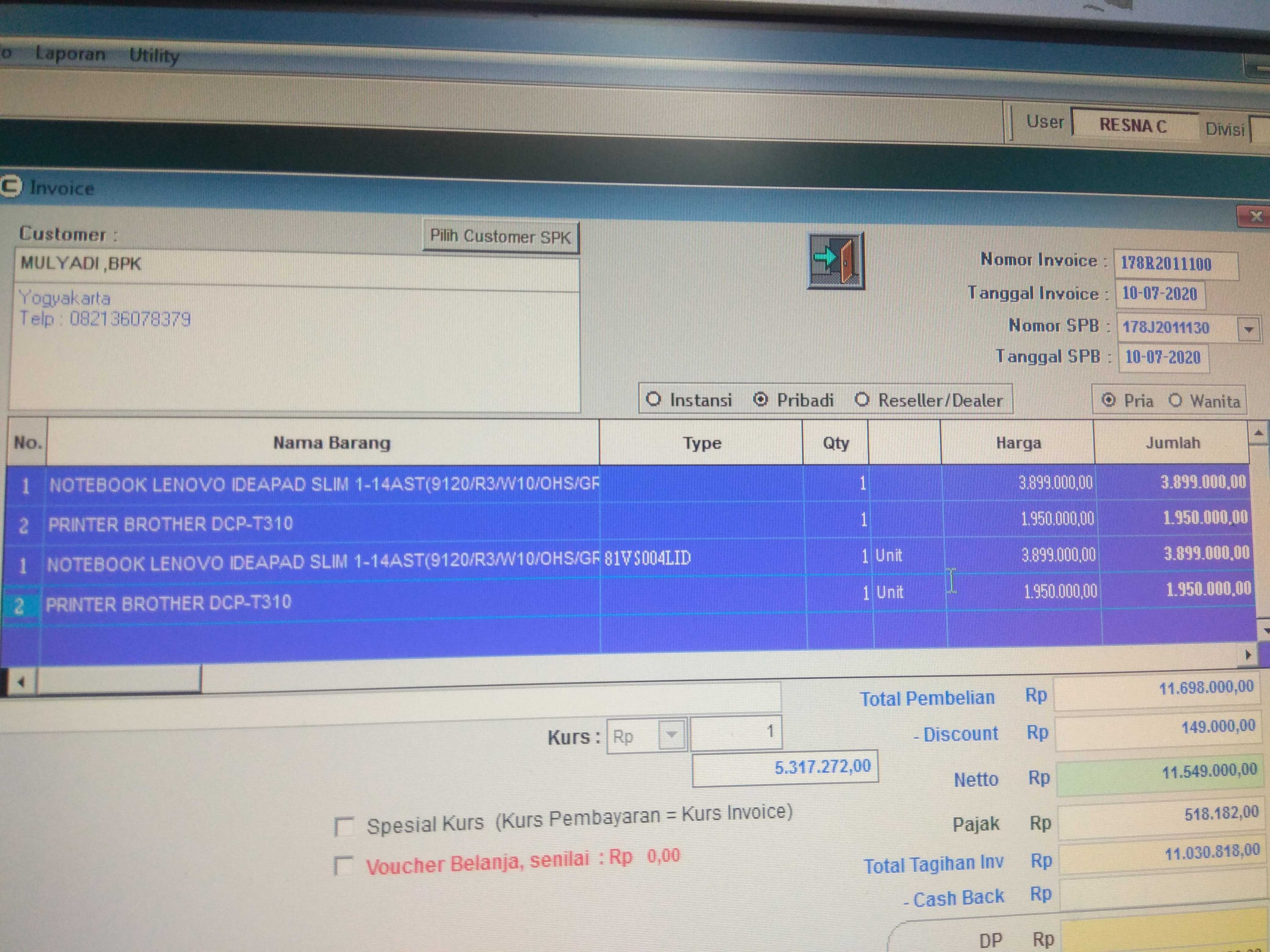Select the Instansi radio option

point(653,399)
